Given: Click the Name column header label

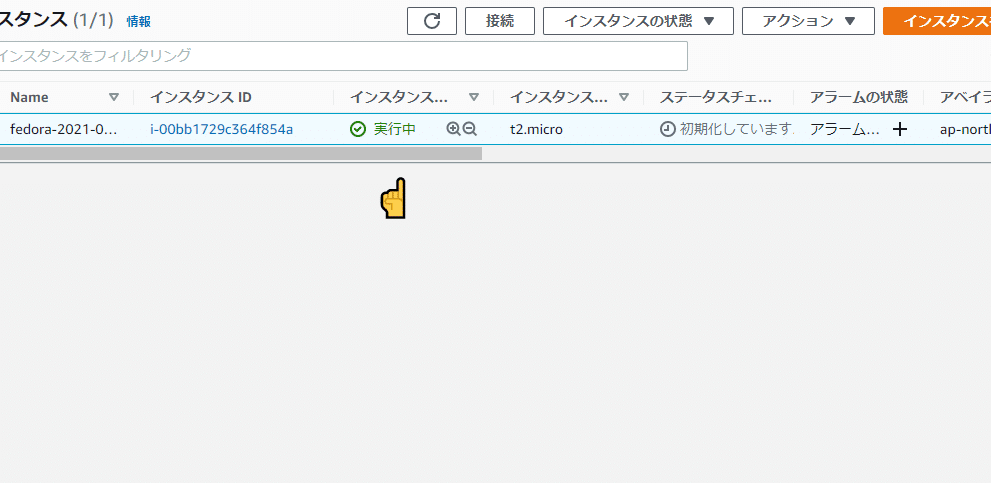Looking at the screenshot, I should pyautogui.click(x=29, y=97).
